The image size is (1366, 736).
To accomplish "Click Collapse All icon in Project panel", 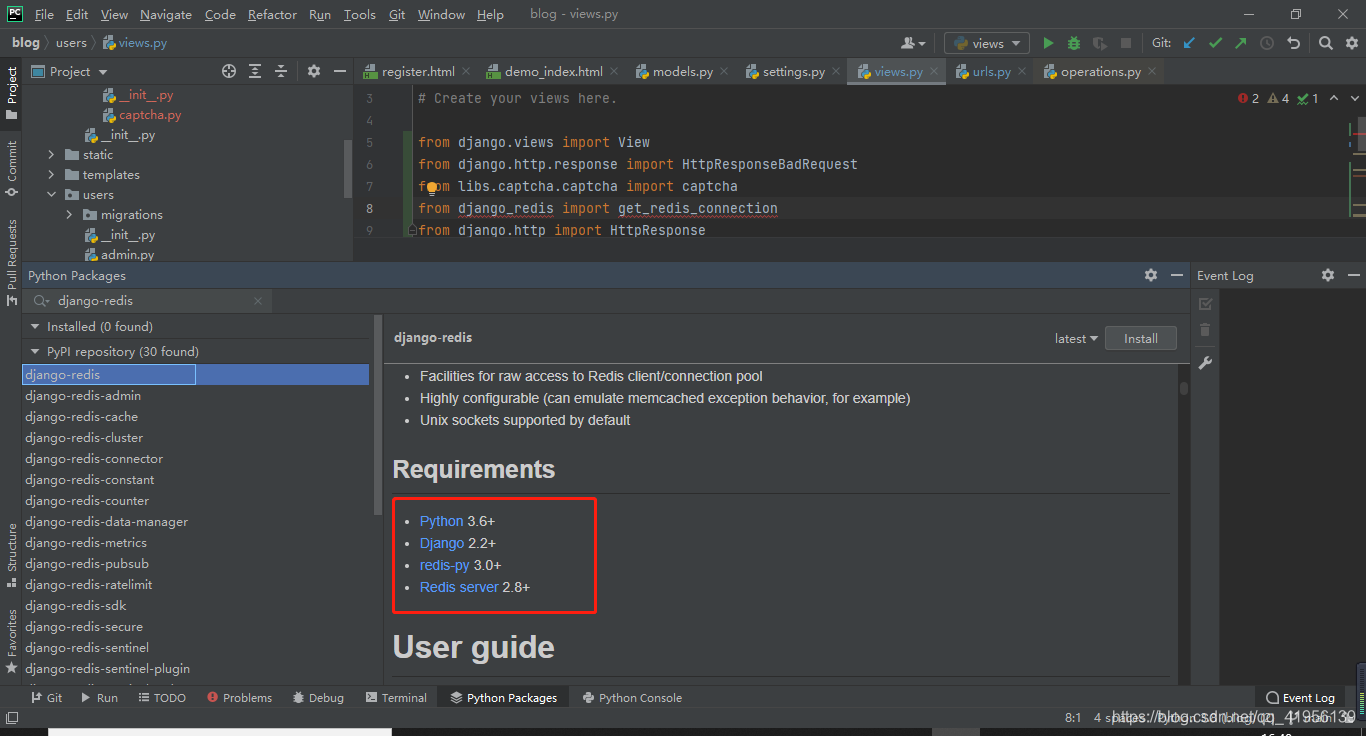I will click(x=281, y=71).
